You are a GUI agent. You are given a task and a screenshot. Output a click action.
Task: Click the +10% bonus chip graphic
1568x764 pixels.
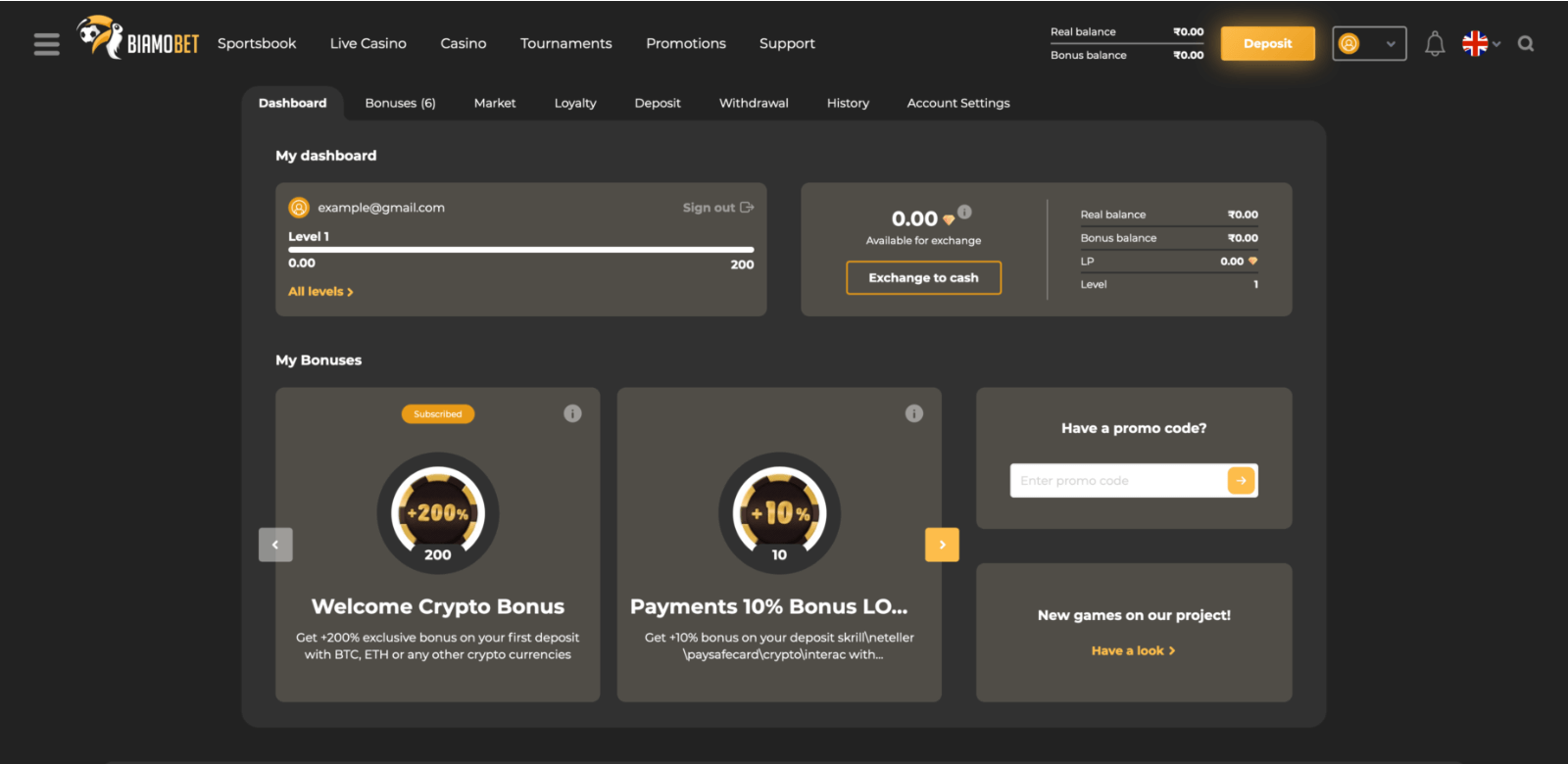tap(779, 512)
